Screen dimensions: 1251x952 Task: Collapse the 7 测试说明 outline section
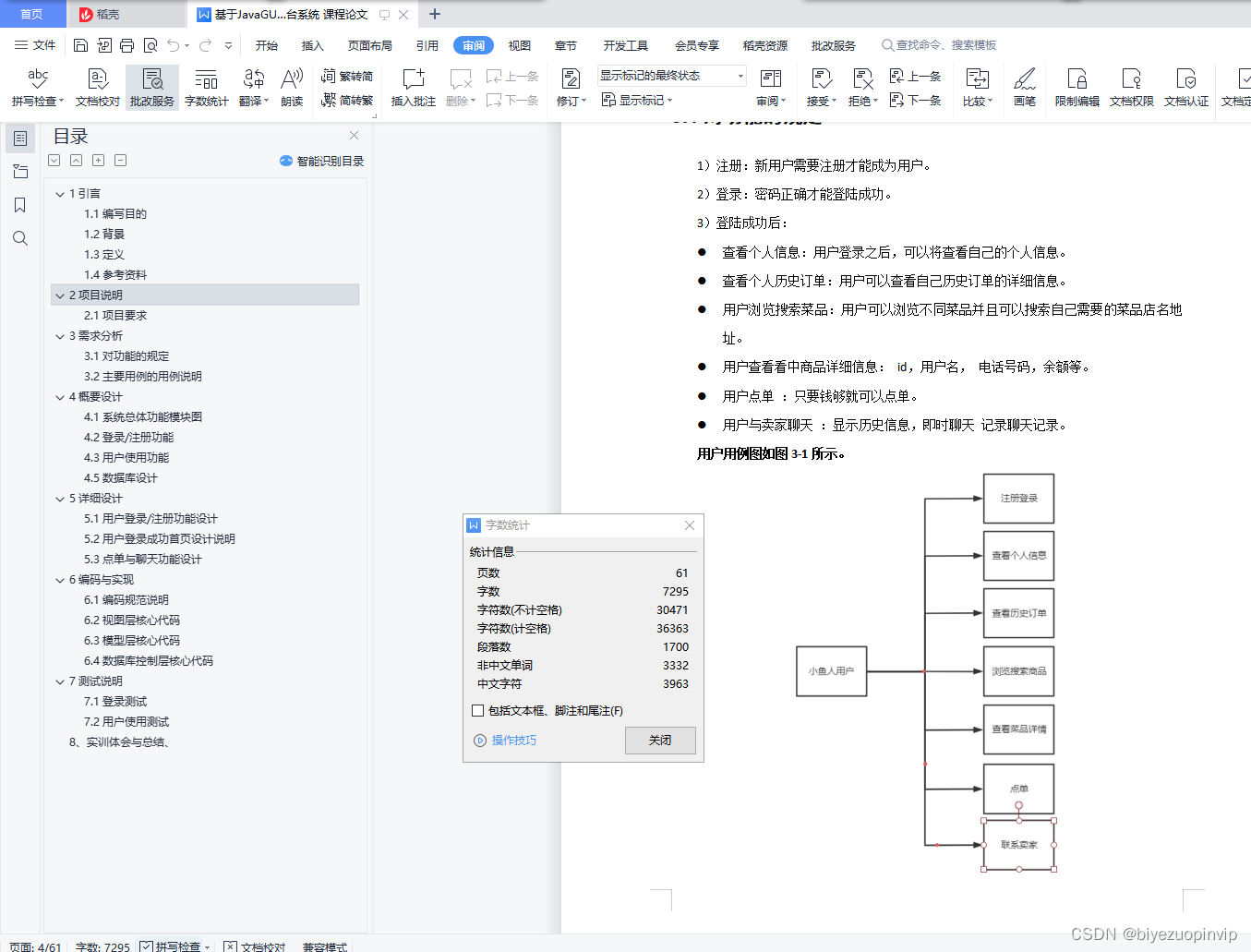coord(60,681)
